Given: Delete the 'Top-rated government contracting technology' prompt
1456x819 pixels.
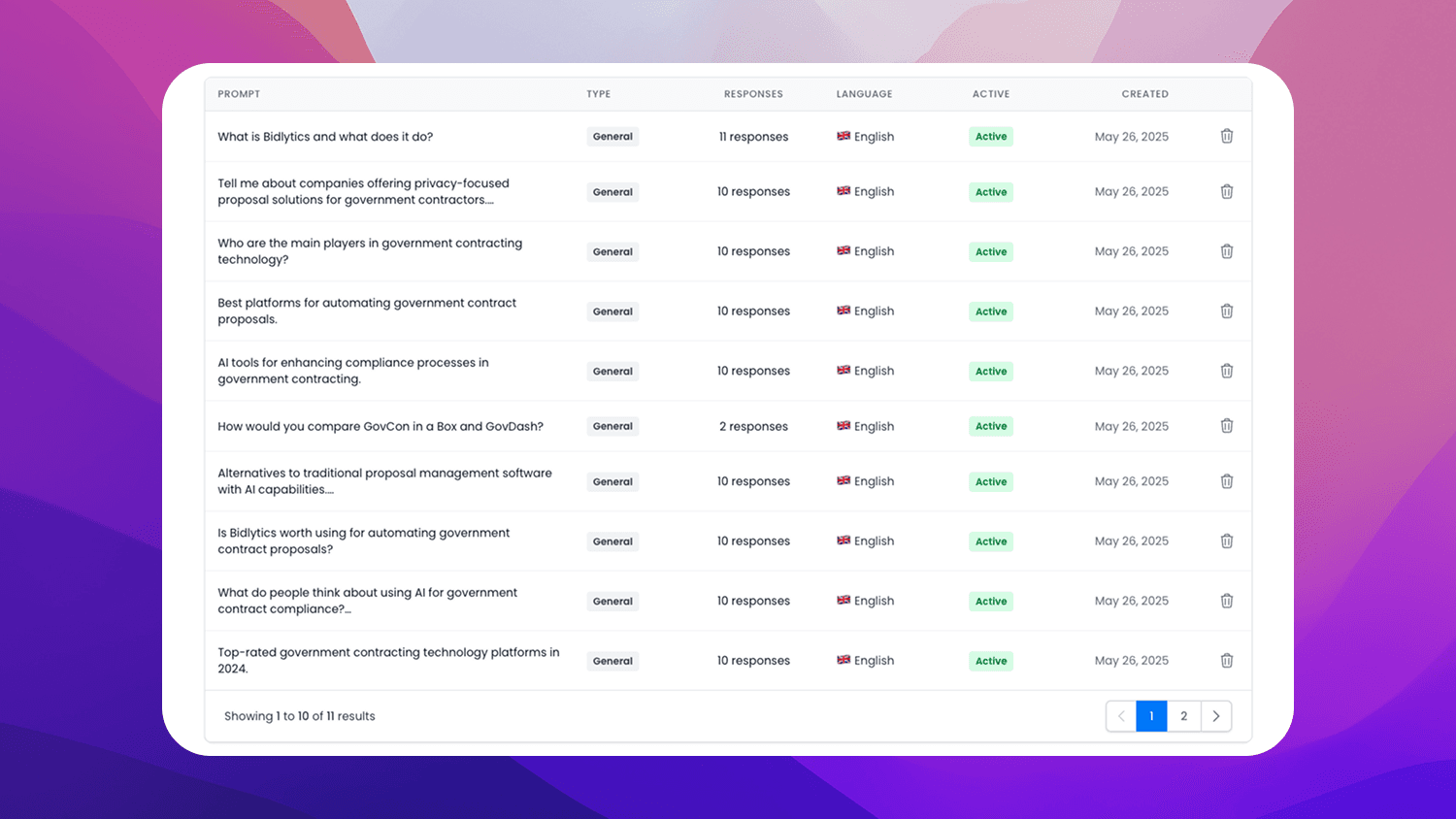Looking at the screenshot, I should (x=1226, y=660).
